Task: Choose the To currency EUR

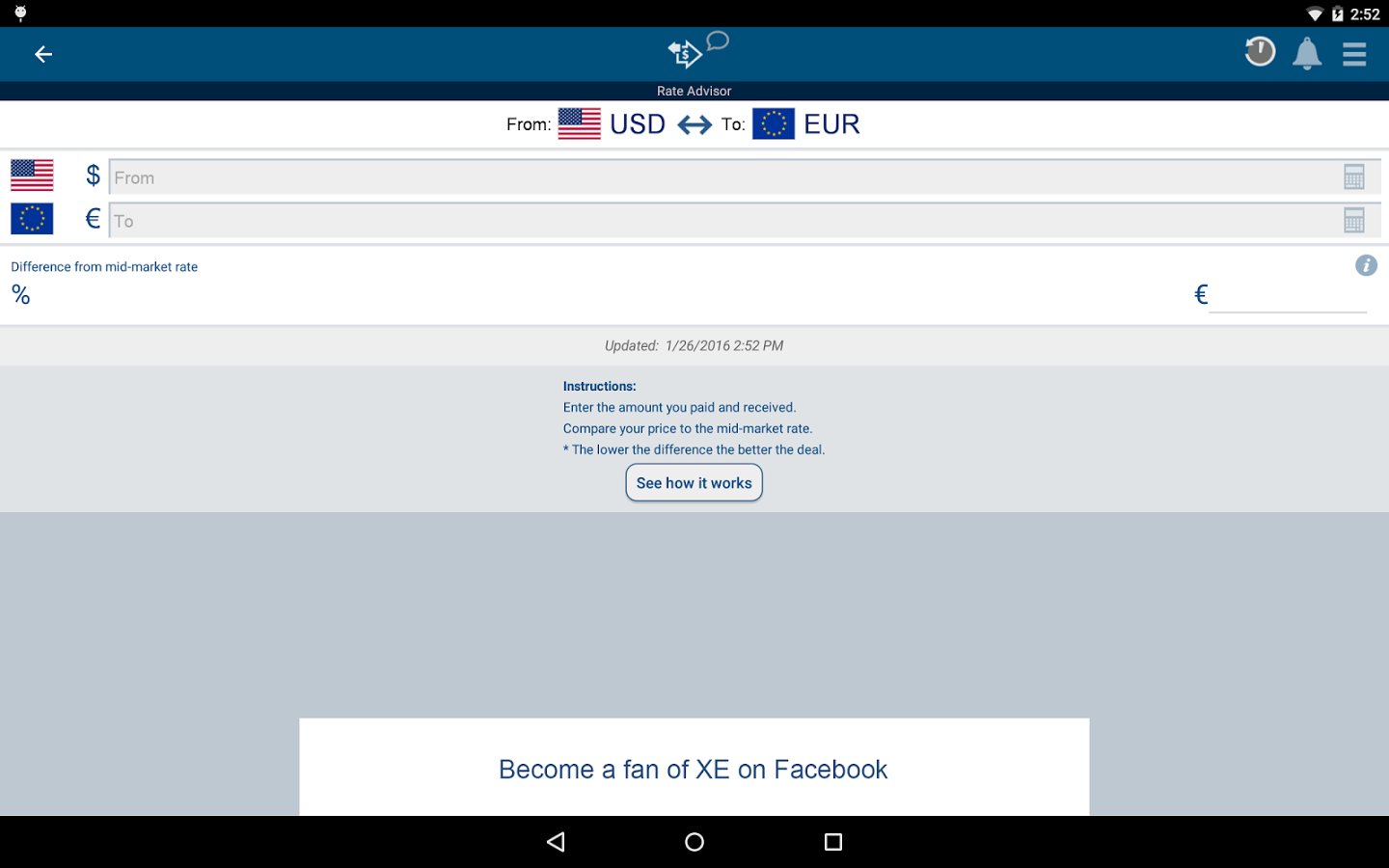Action: click(831, 124)
